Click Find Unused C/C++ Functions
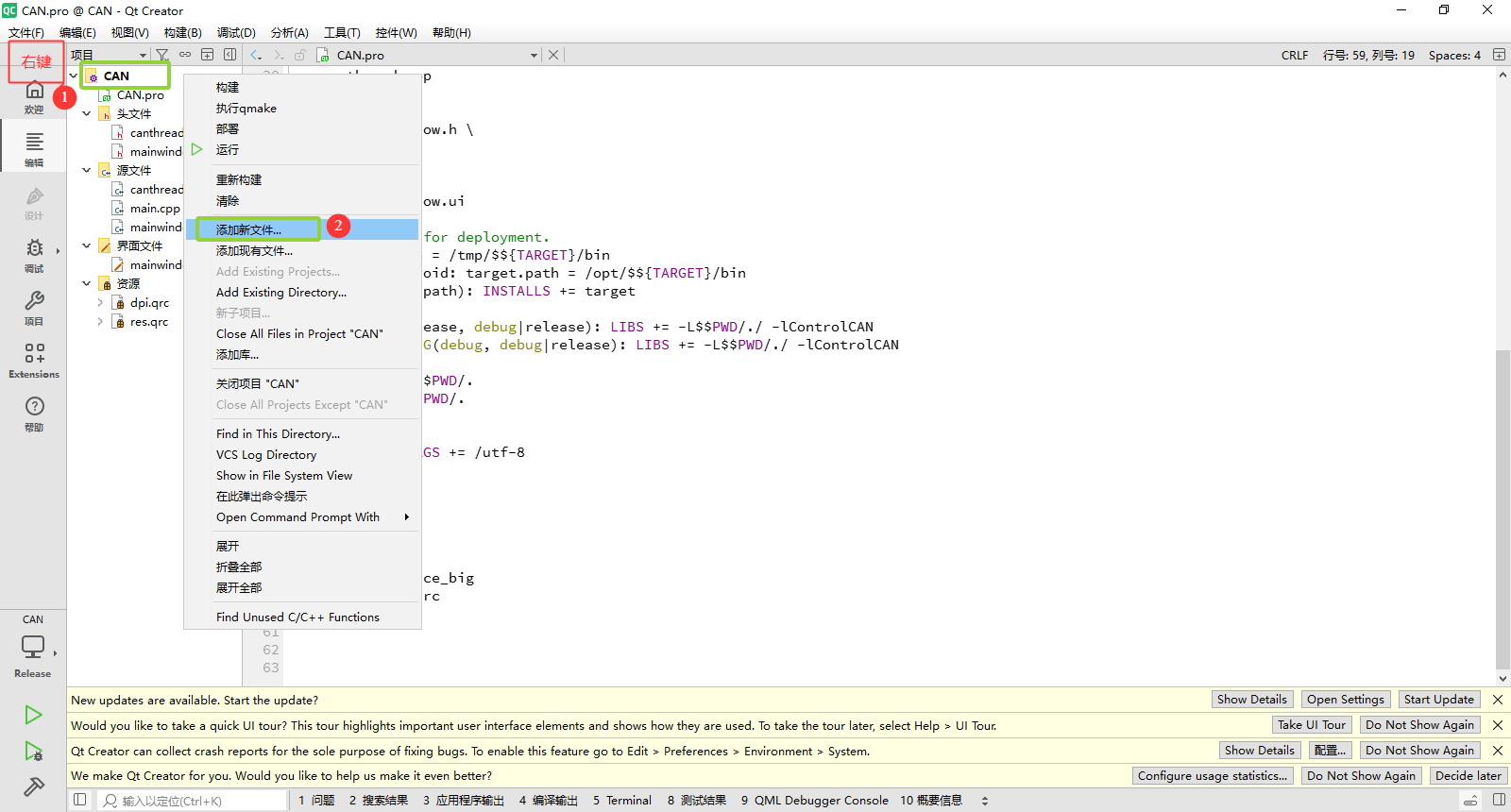The width and height of the screenshot is (1511, 812). (x=302, y=617)
